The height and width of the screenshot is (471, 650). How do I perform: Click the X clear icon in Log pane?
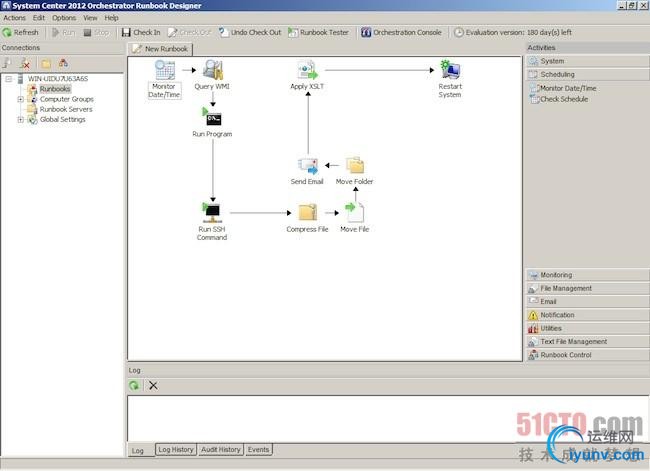coord(153,386)
